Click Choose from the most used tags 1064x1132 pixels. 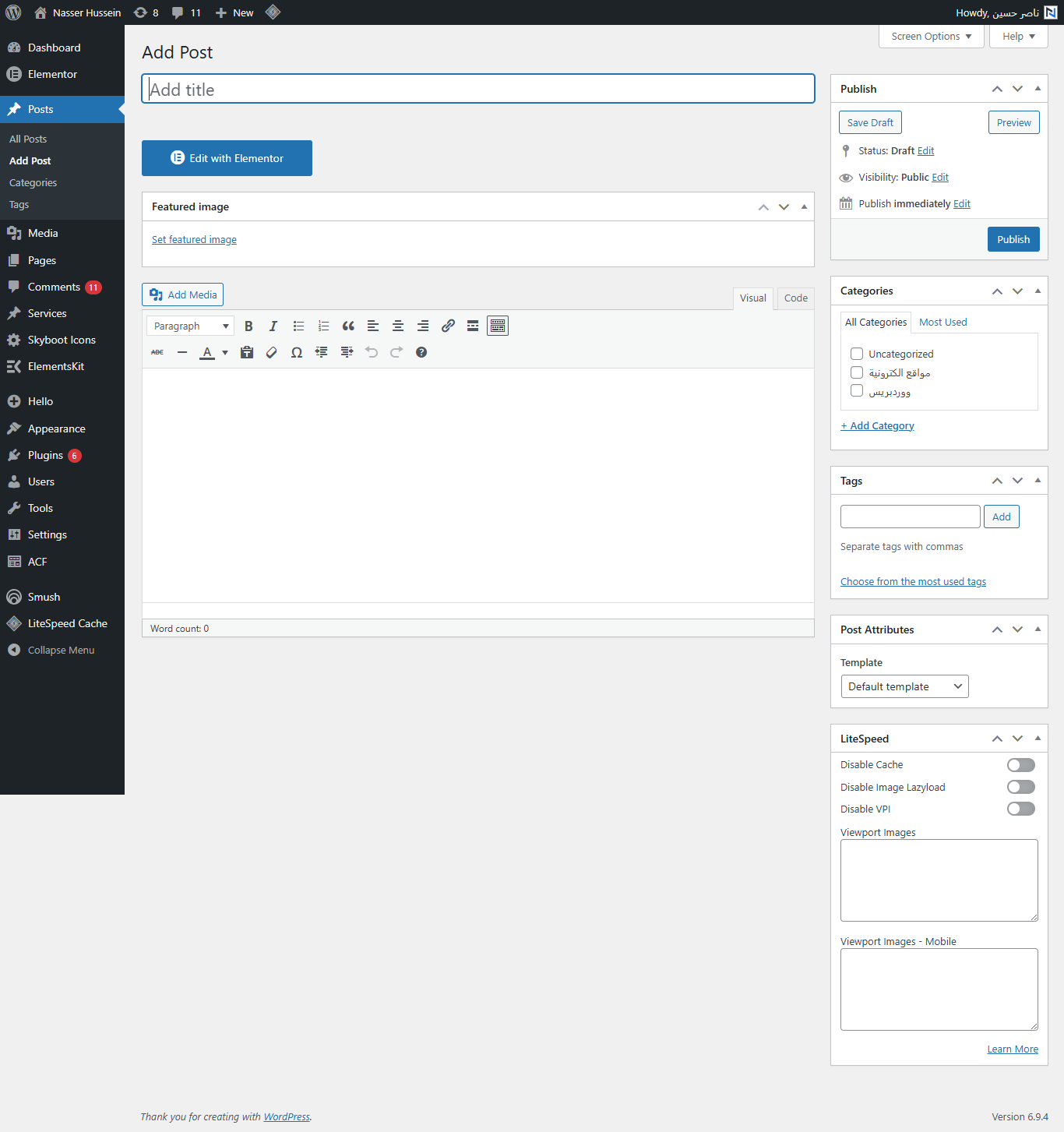point(913,582)
